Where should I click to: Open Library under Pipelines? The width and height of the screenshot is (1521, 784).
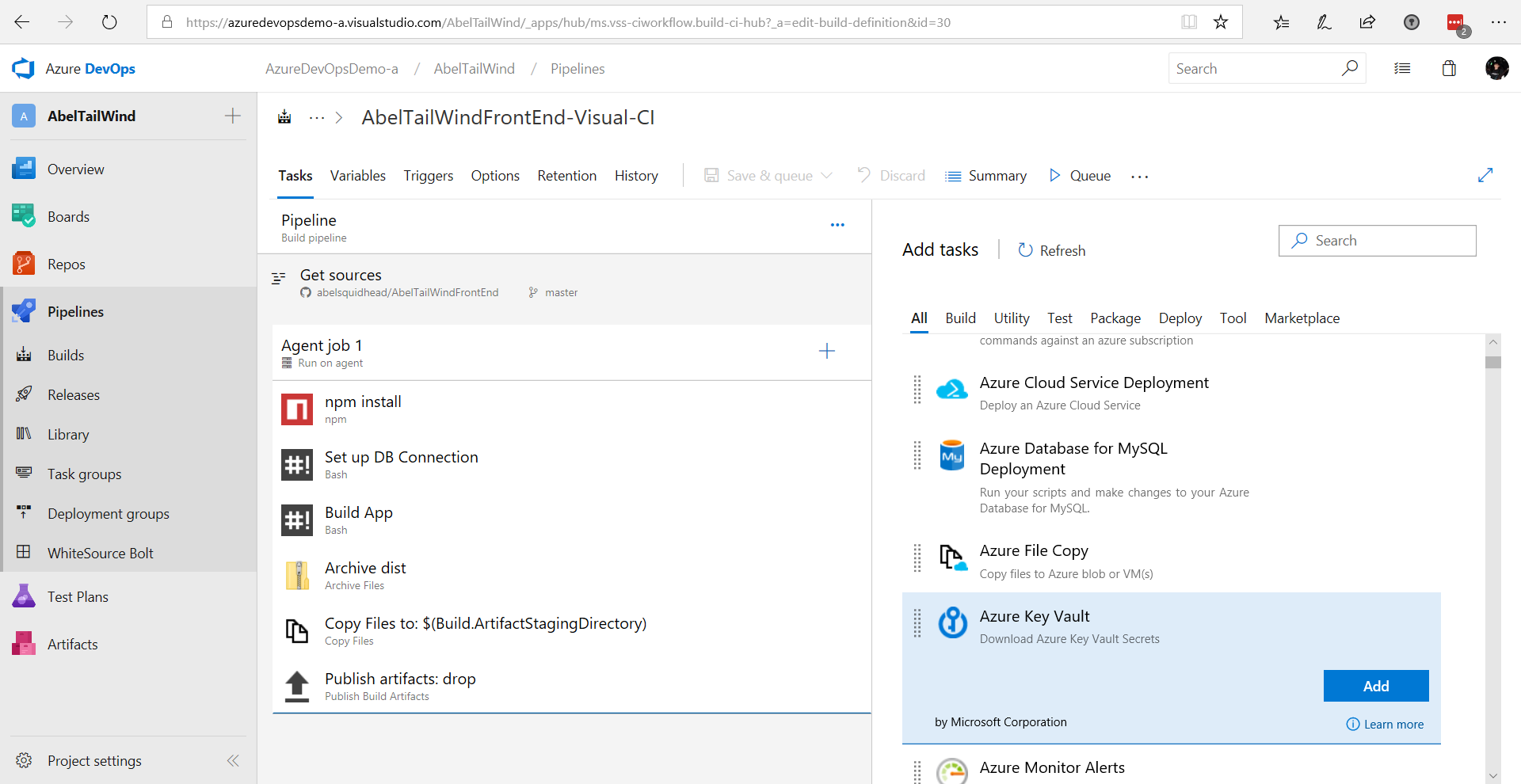(x=68, y=435)
